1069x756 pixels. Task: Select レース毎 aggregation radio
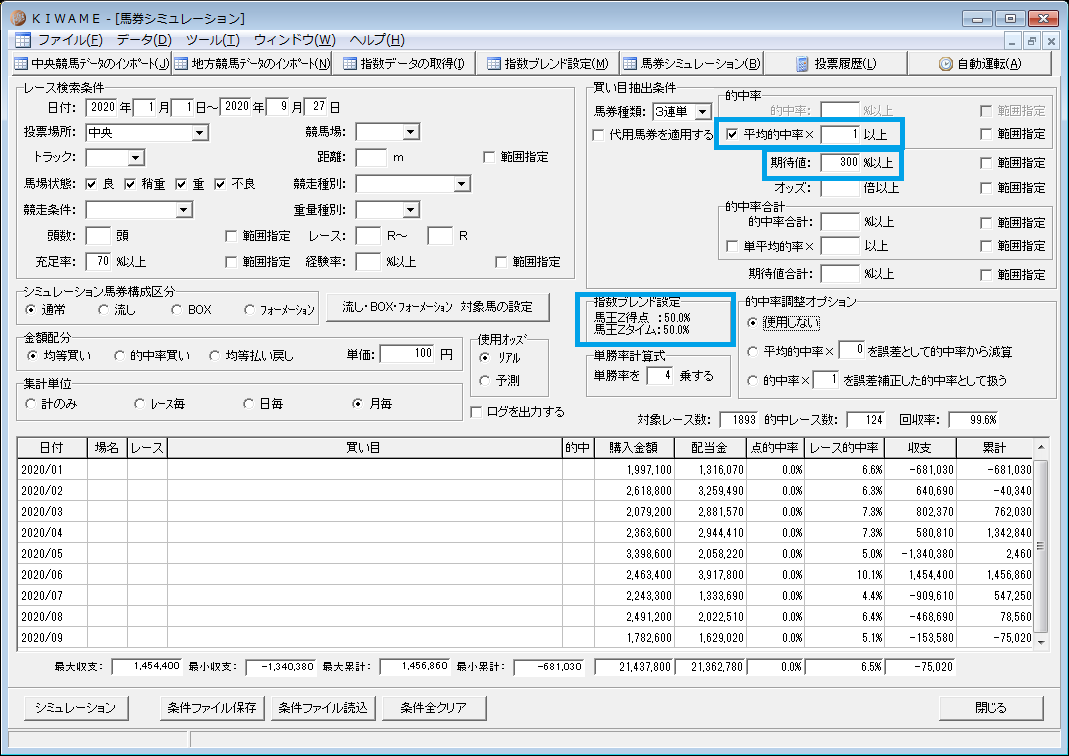[139, 404]
